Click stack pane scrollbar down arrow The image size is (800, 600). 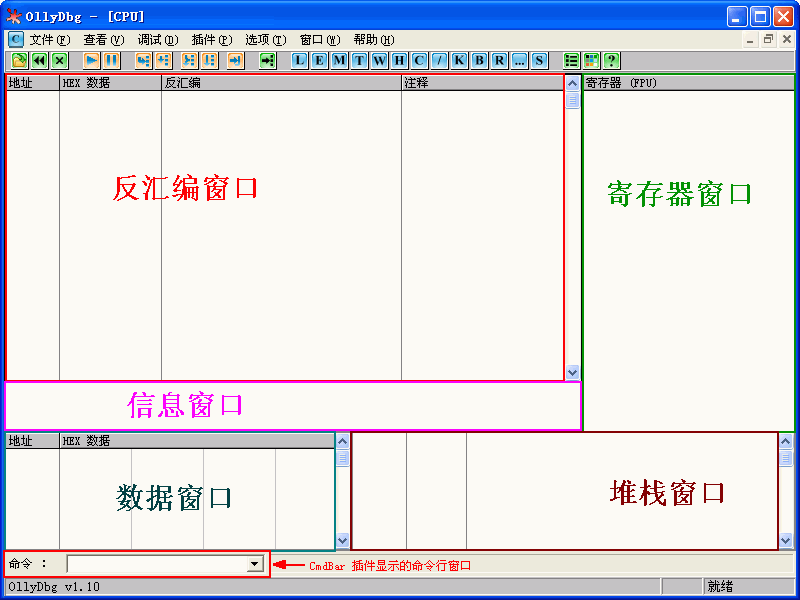click(x=786, y=540)
